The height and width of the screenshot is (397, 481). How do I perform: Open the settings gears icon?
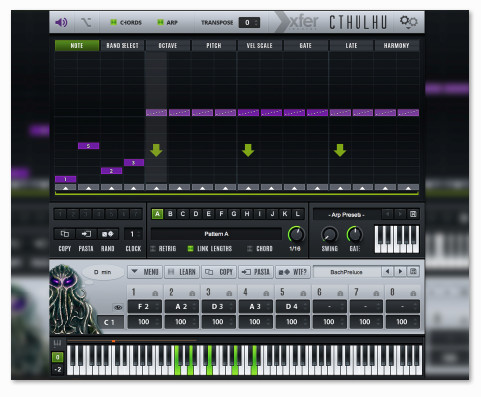coord(408,22)
